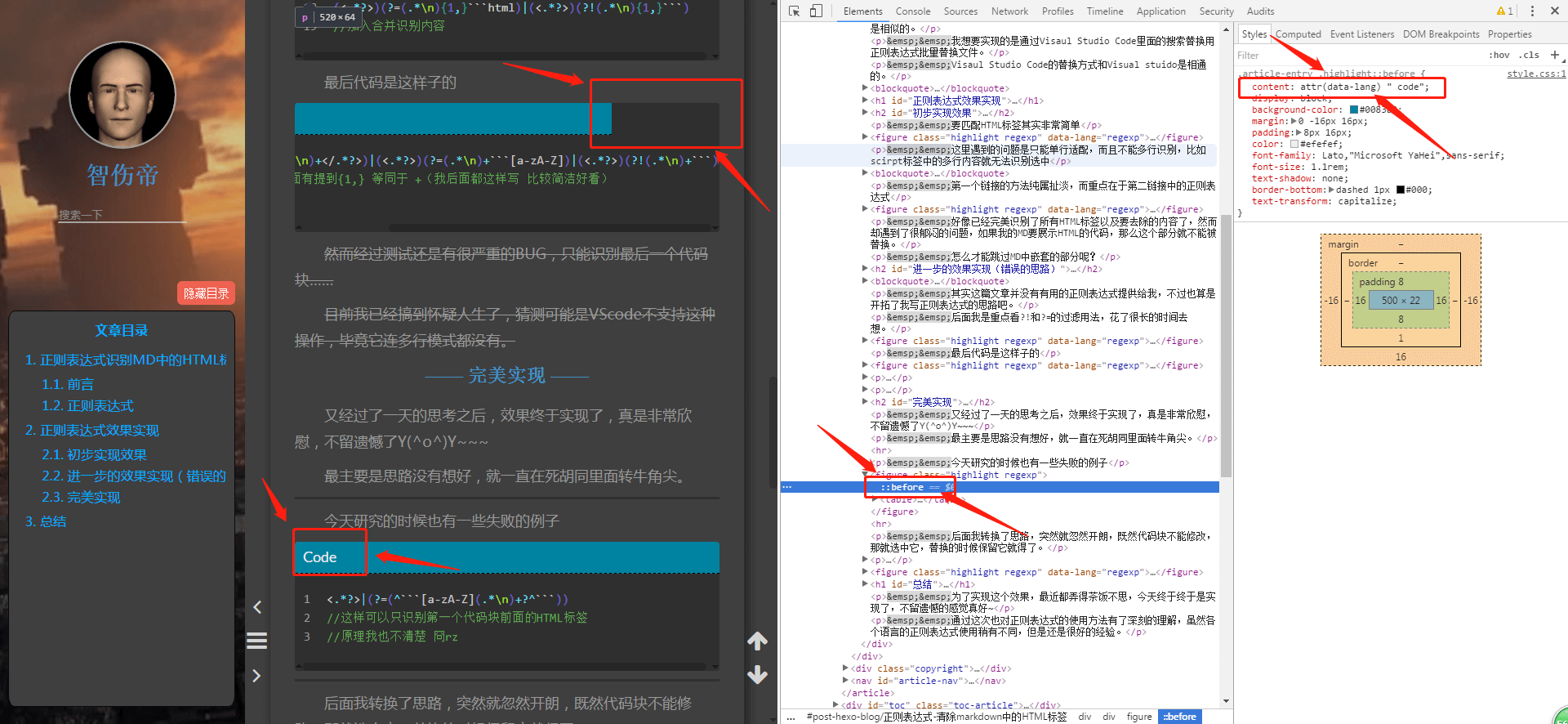Switch to the Console tab
The image size is (1568, 724).
click(912, 11)
